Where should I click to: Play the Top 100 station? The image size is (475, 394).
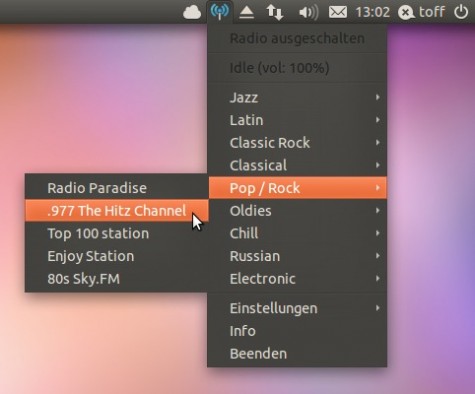(117, 233)
